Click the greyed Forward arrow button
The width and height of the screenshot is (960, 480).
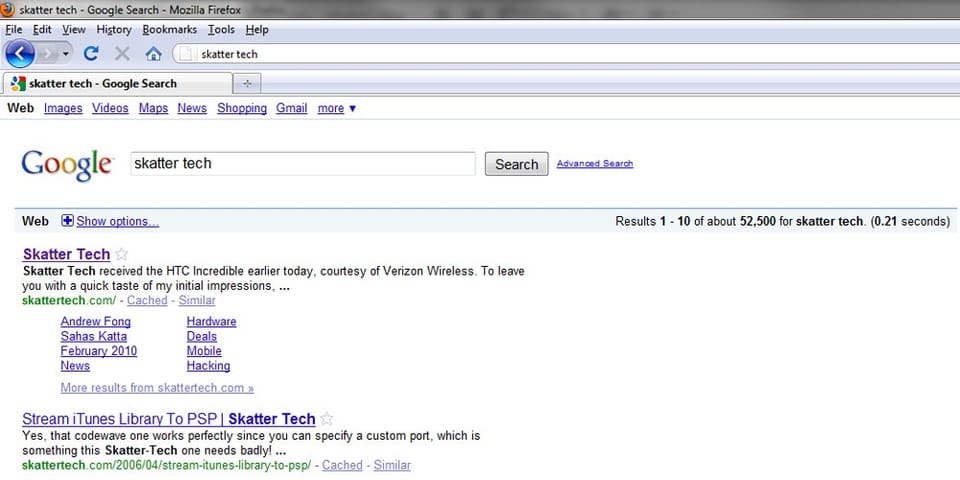(47, 54)
